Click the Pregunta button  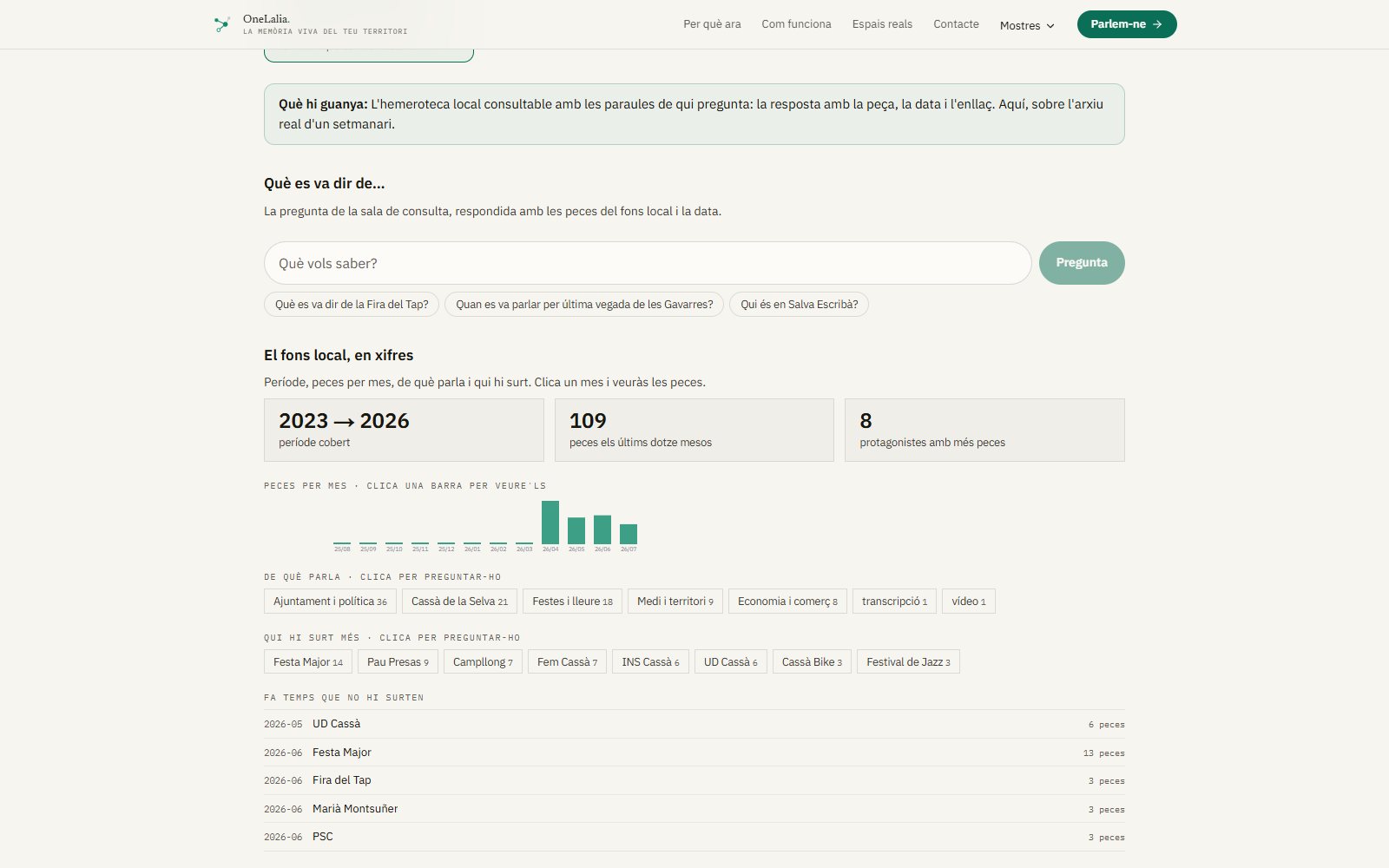click(1082, 263)
